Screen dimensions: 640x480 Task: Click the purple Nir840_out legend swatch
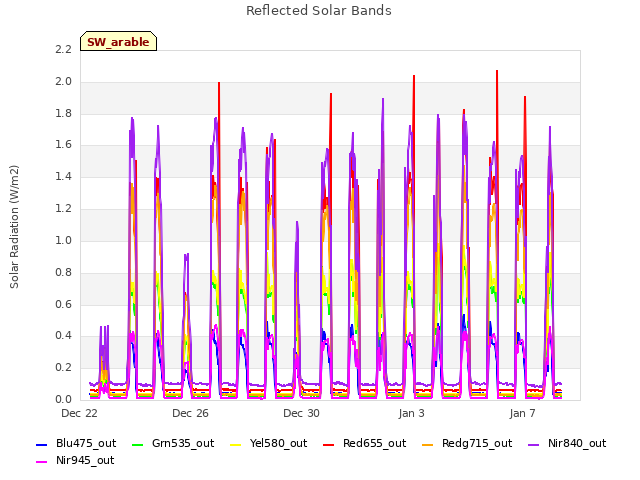tap(533, 444)
